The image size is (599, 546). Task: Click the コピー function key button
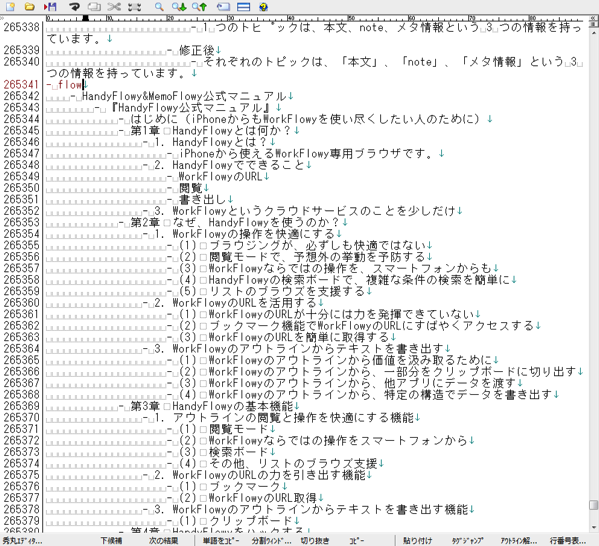click(x=357, y=541)
